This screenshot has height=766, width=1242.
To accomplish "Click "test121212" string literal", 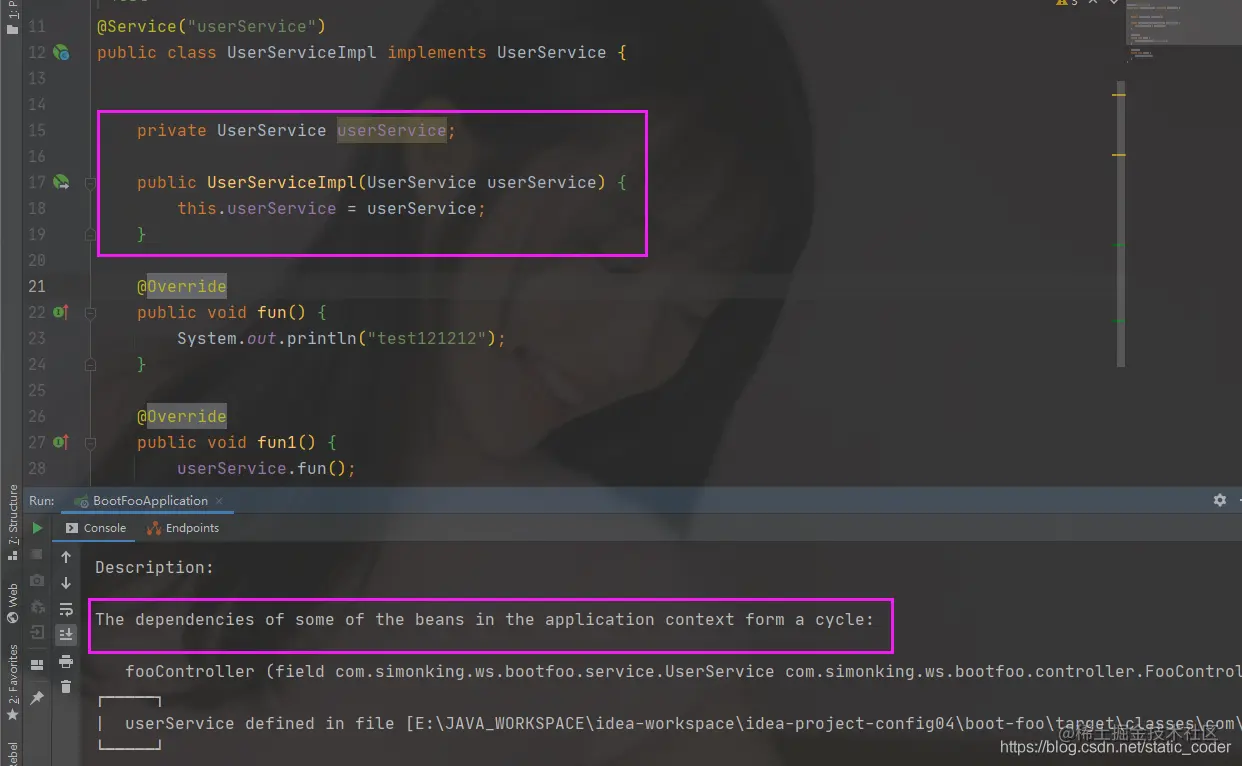I will [426, 338].
